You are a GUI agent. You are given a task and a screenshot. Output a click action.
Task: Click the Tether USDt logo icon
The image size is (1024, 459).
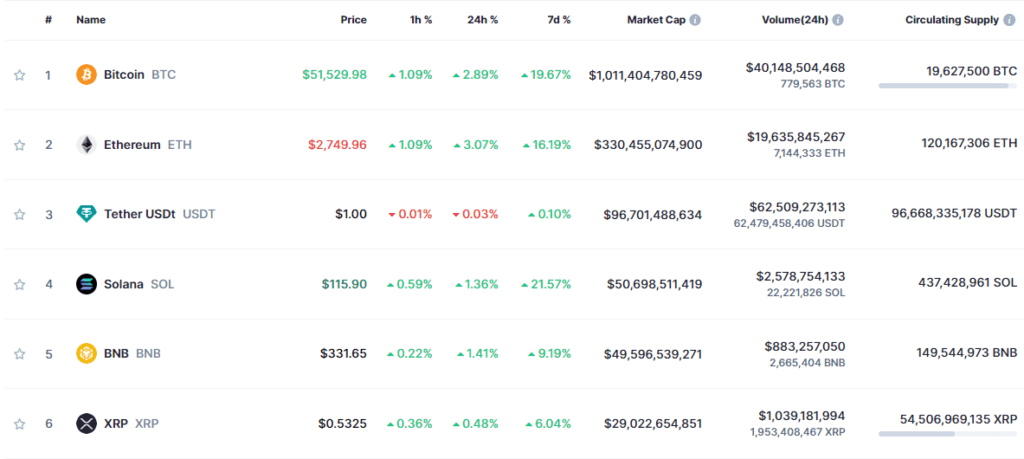click(x=87, y=214)
